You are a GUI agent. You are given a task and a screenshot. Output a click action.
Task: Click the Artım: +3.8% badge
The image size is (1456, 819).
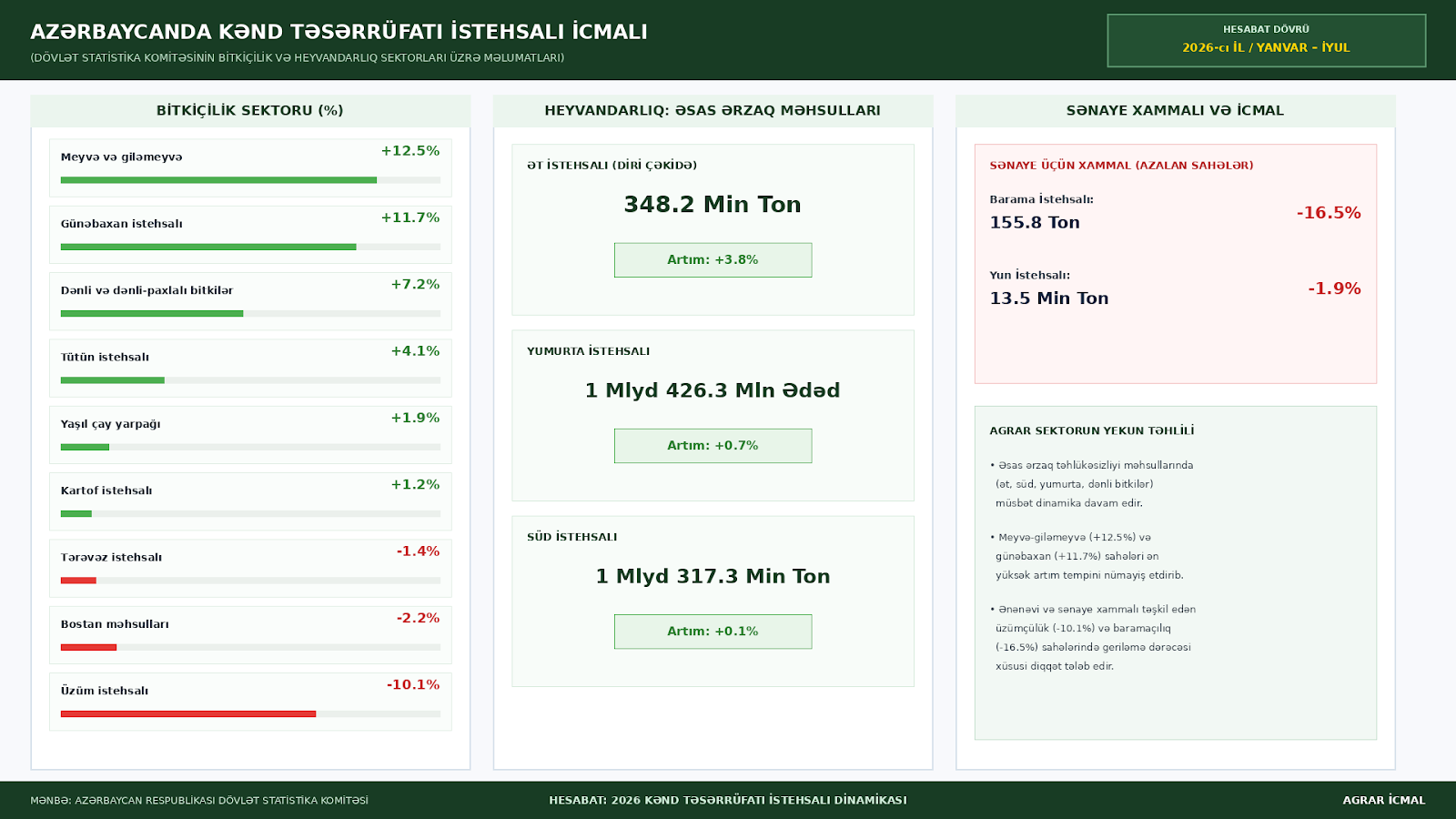tap(713, 260)
